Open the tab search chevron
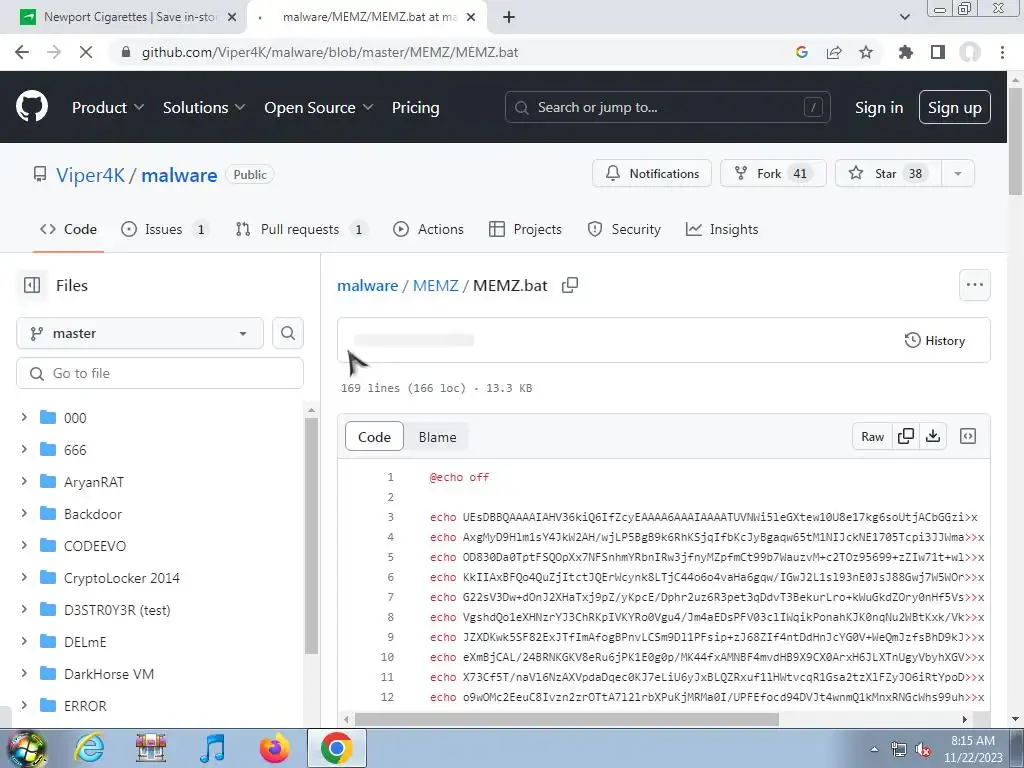Viewport: 1024px width, 768px height. click(x=904, y=17)
